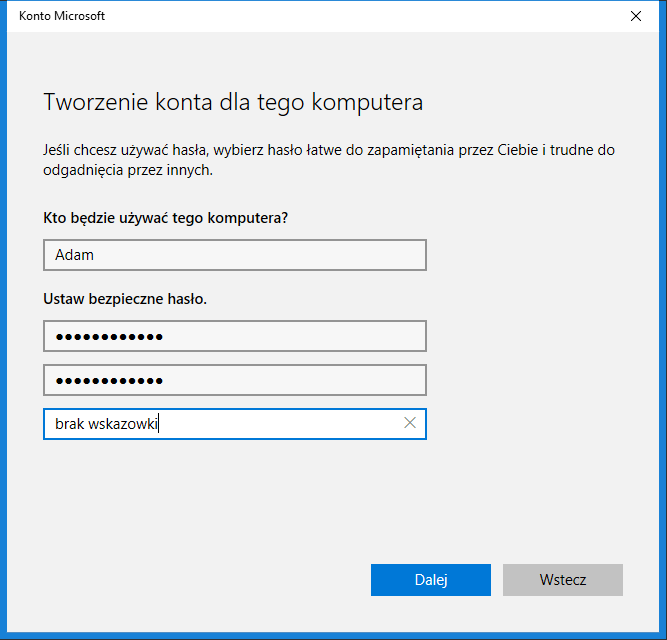Focus the username field containing Adam

235,255
